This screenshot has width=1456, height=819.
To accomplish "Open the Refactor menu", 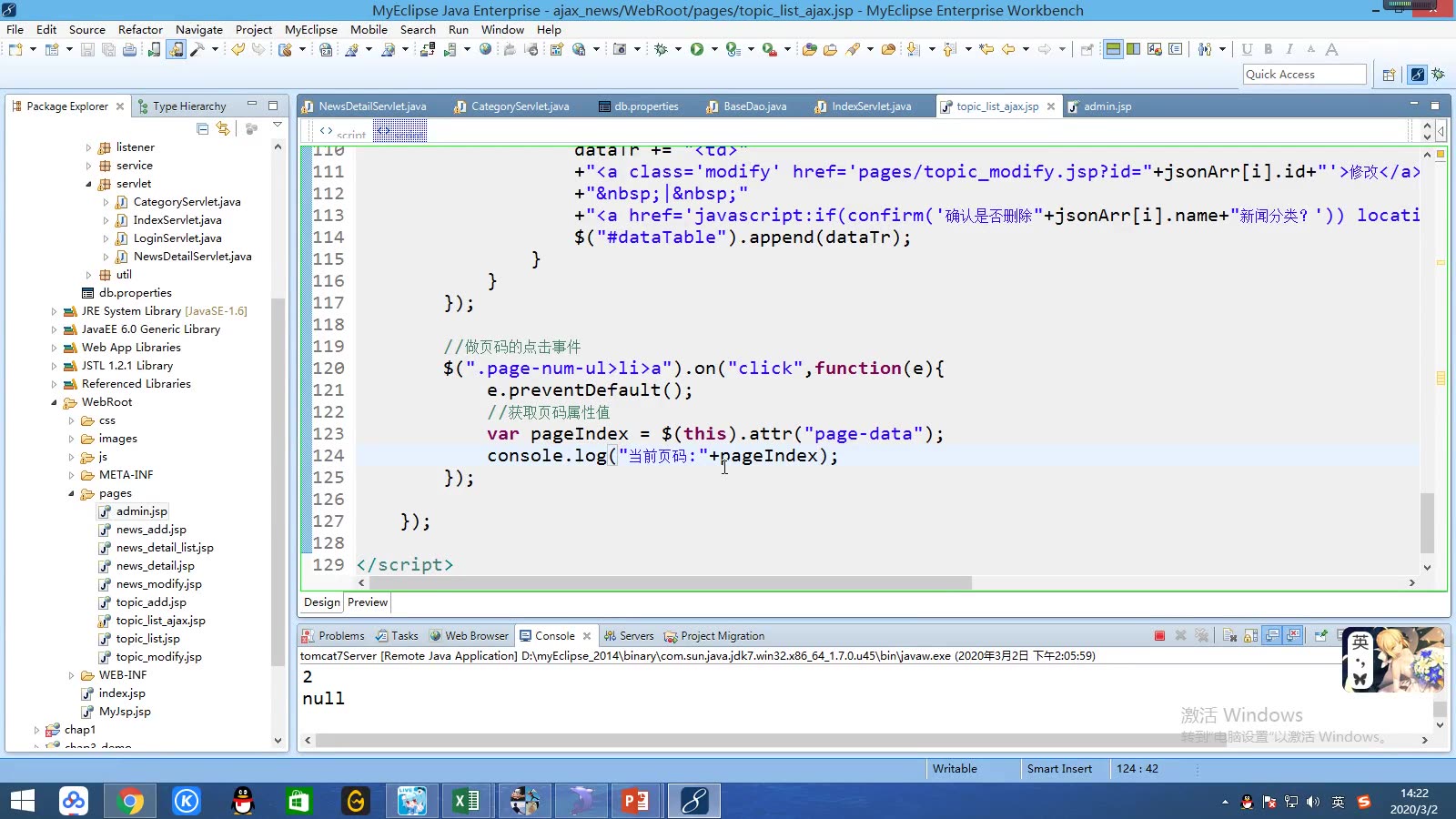I will point(140,29).
